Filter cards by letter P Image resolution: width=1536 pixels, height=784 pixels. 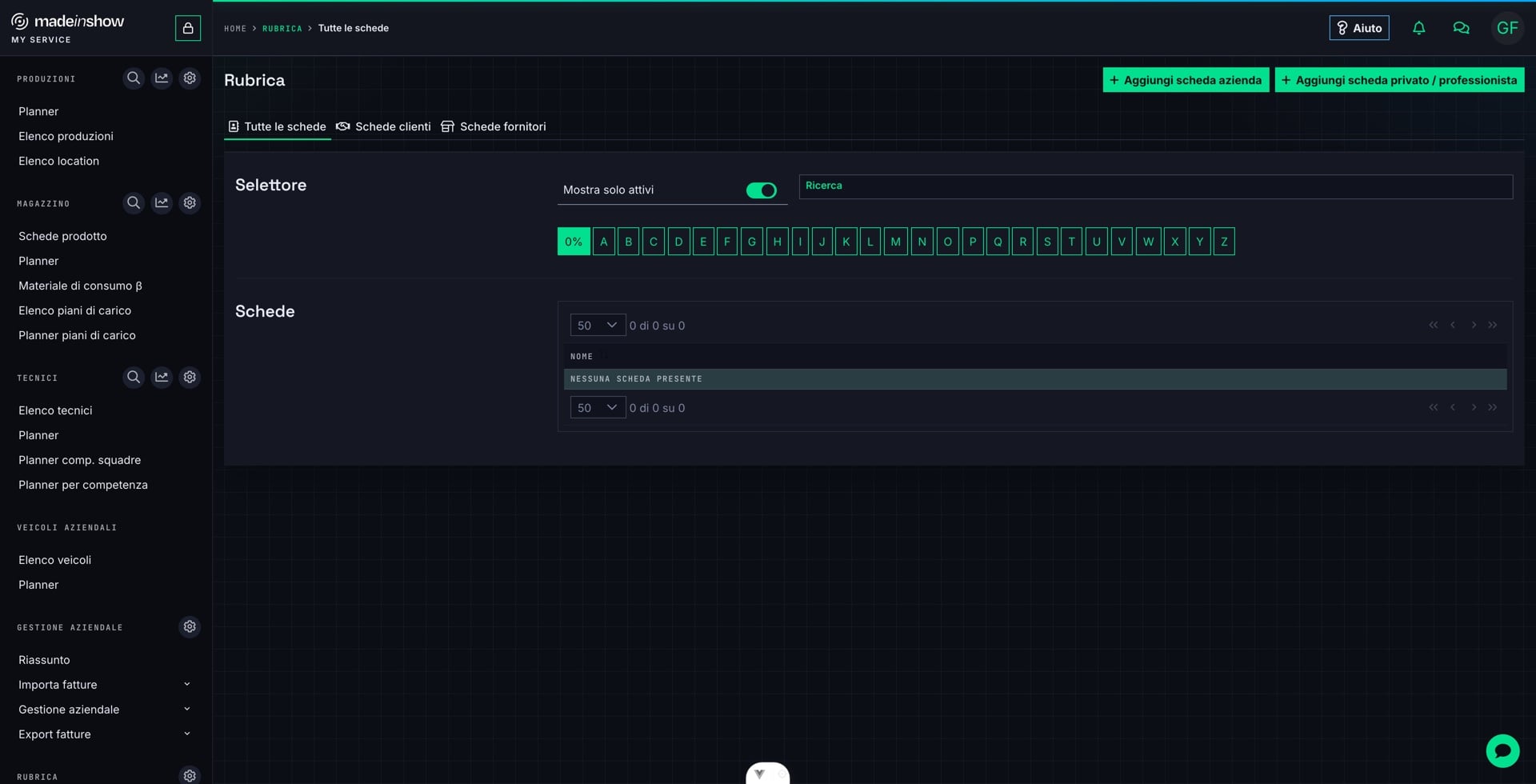973,242
